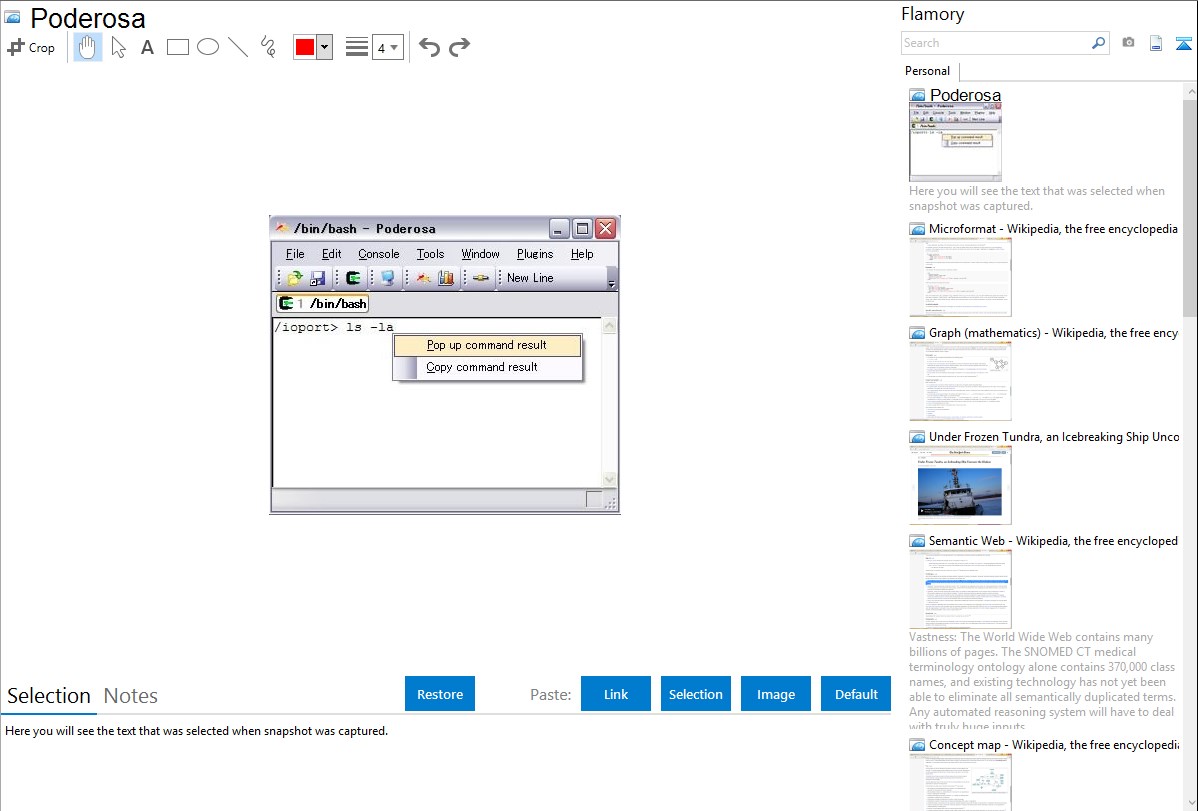Select the freehand scribble tool
This screenshot has height=811, width=1198.
tap(268, 47)
